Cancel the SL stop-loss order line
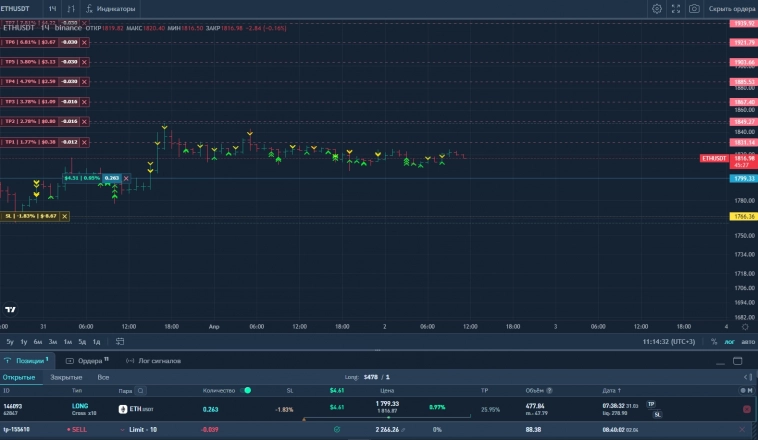Image resolution: width=758 pixels, height=440 pixels. point(65,216)
